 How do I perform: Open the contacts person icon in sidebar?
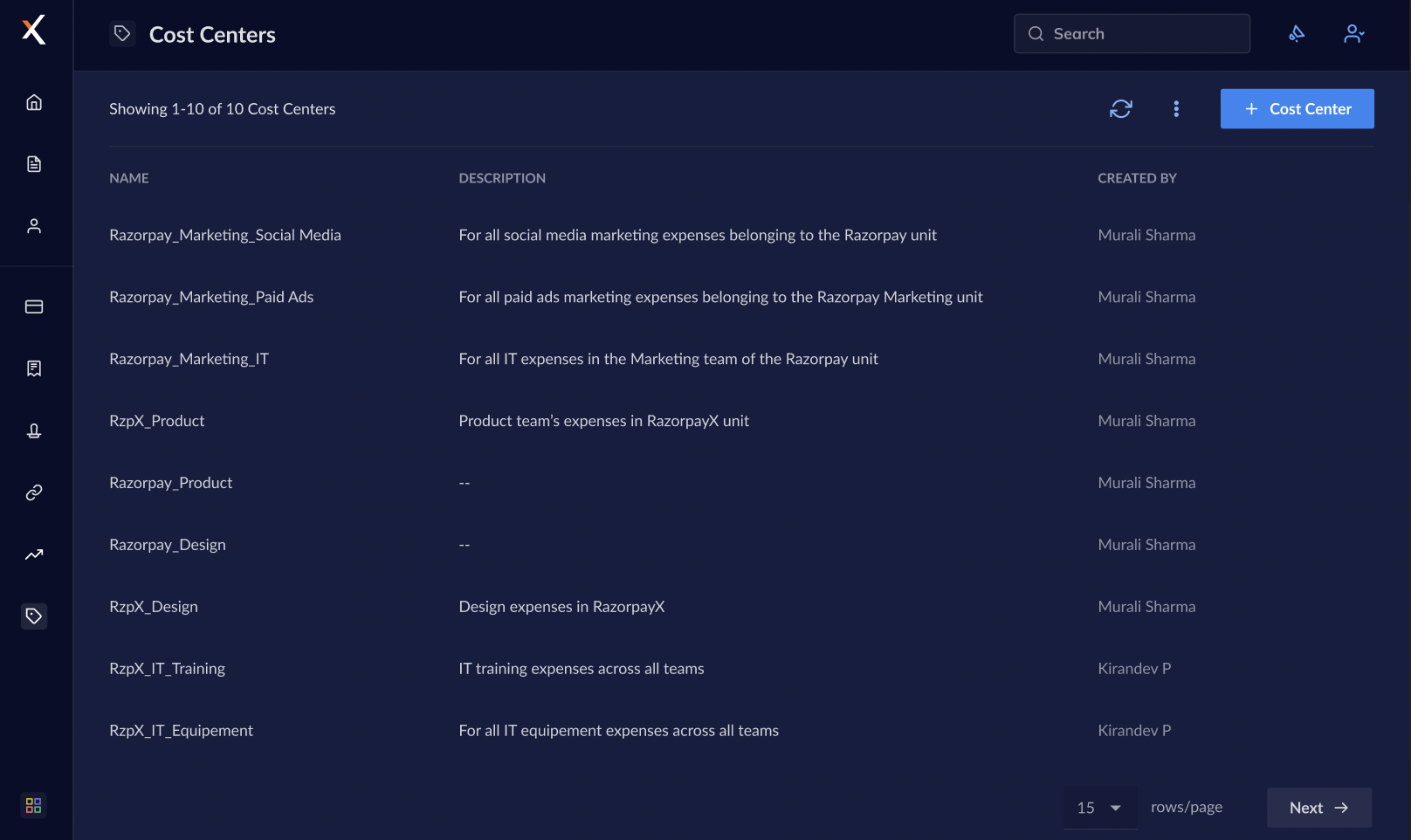click(x=34, y=226)
